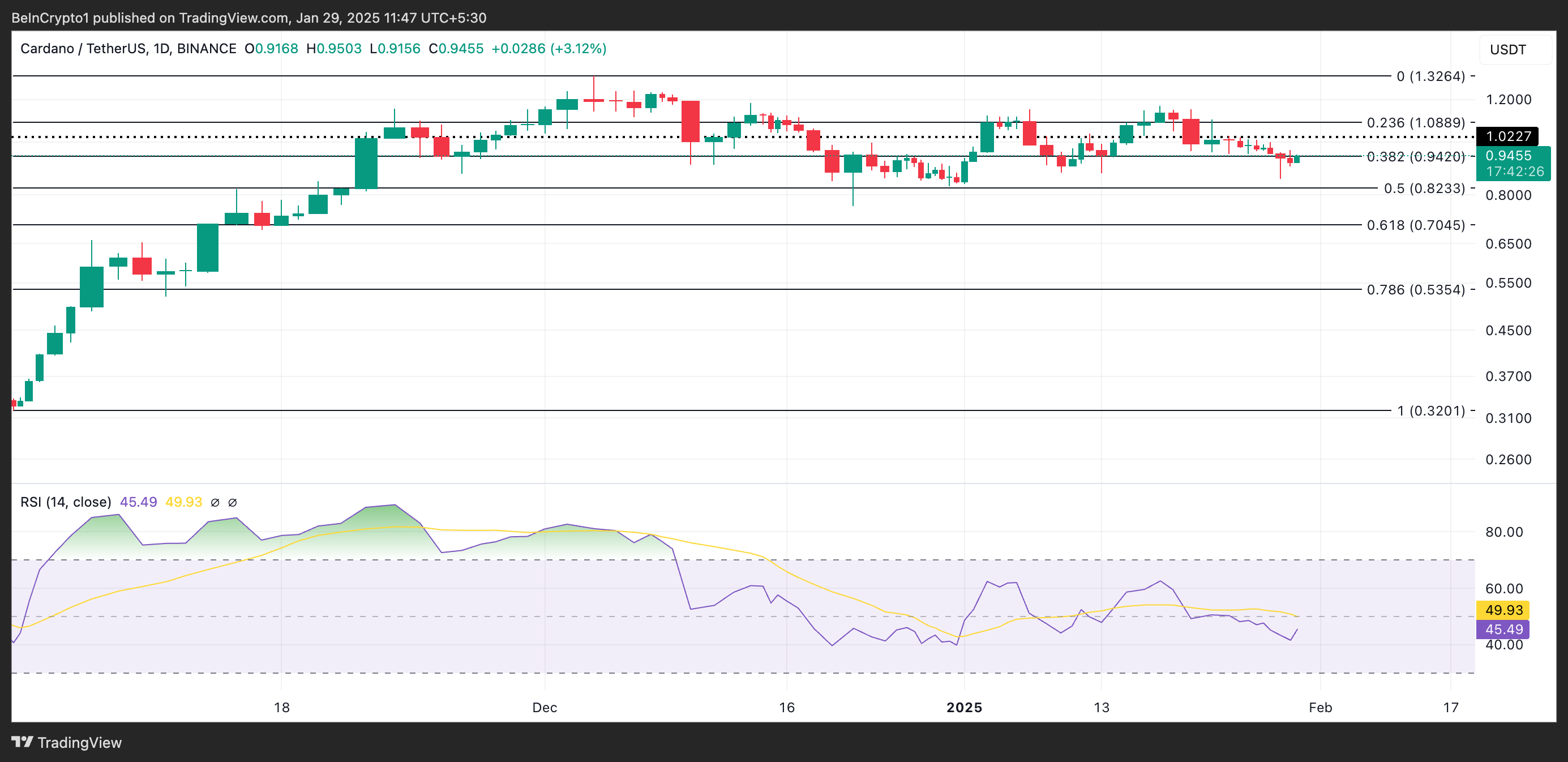The image size is (1568, 762).
Task: Click the first ∅ symbol beside RSI values
Action: point(215,503)
